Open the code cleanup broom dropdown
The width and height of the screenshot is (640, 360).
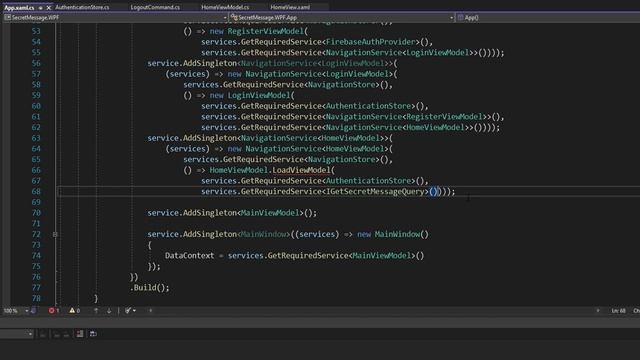[130, 311]
